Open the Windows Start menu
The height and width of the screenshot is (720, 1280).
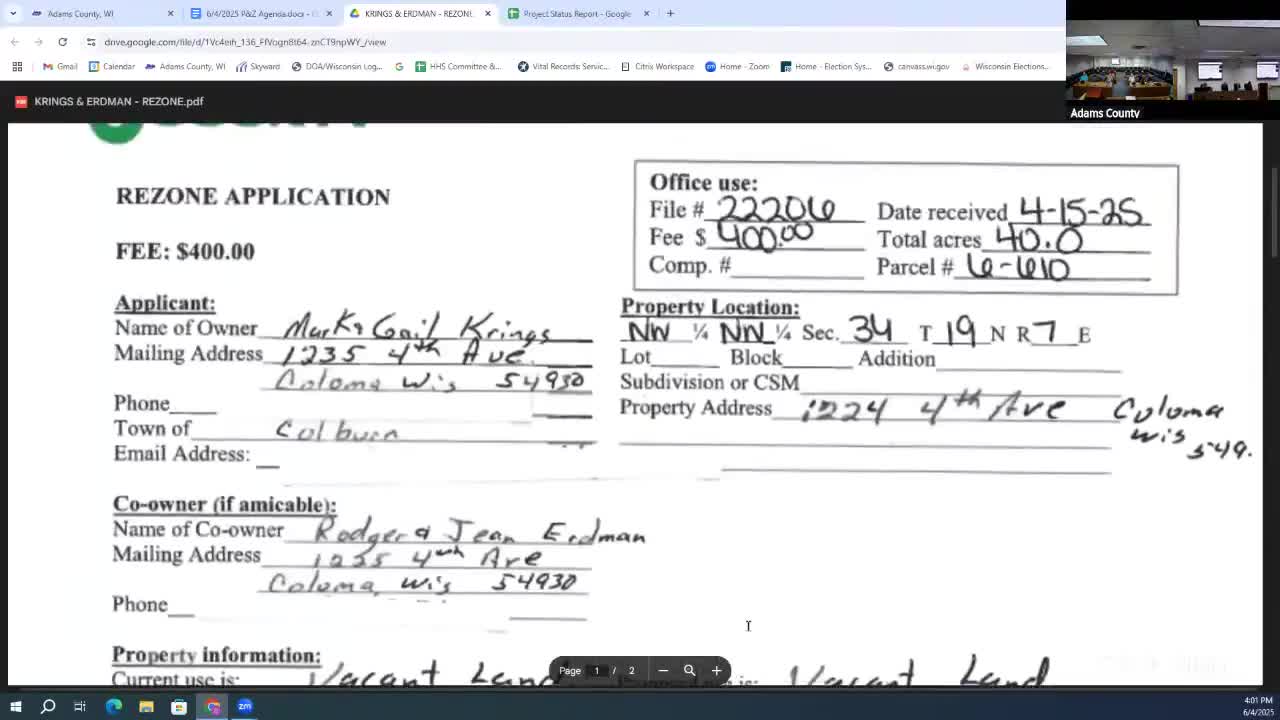coord(15,707)
